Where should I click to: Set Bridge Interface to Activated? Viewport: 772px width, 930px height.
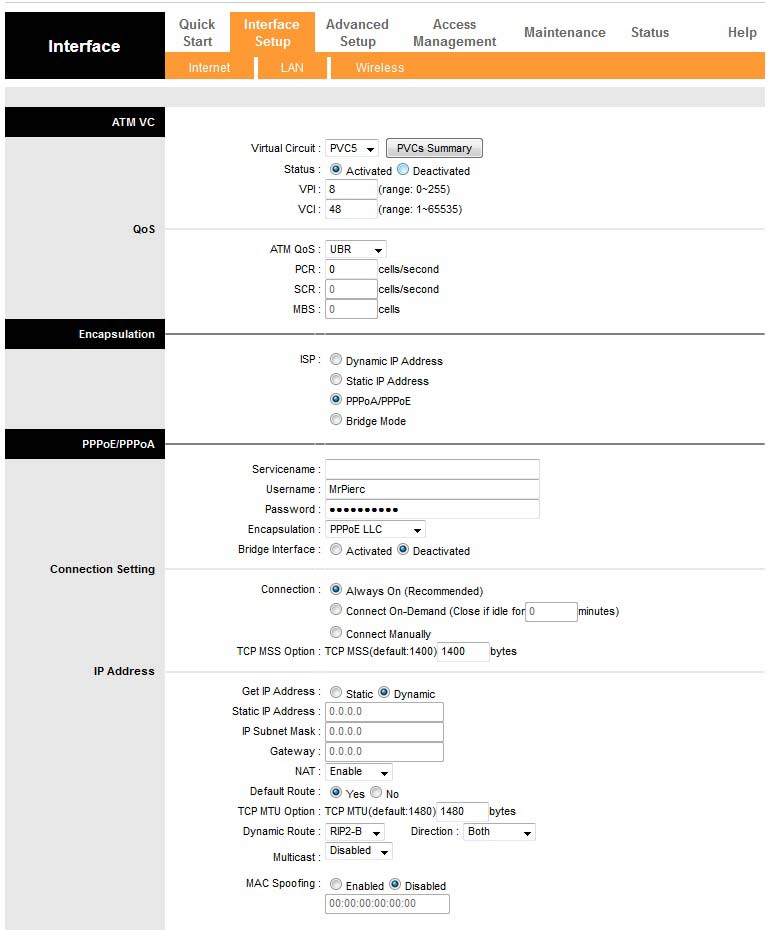[x=336, y=549]
